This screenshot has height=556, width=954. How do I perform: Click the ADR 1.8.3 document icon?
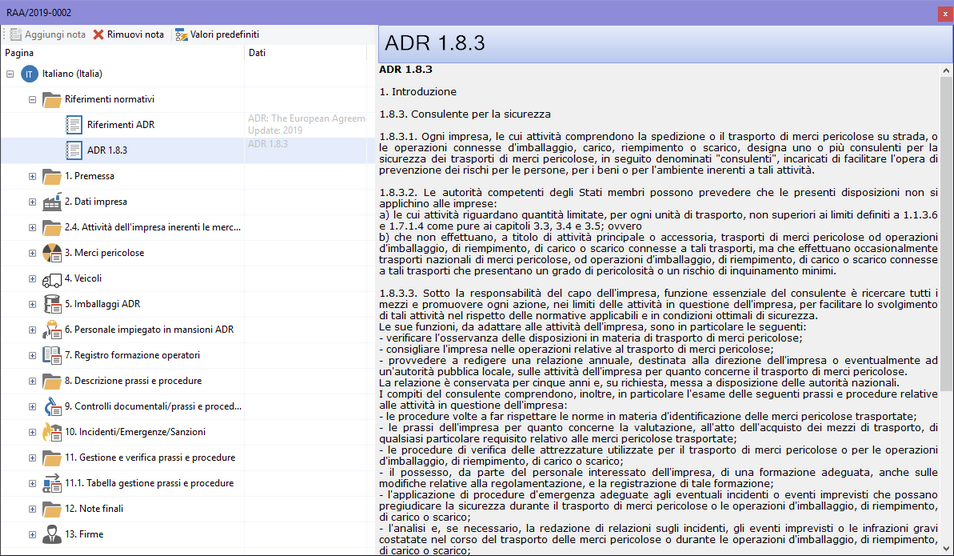point(74,150)
